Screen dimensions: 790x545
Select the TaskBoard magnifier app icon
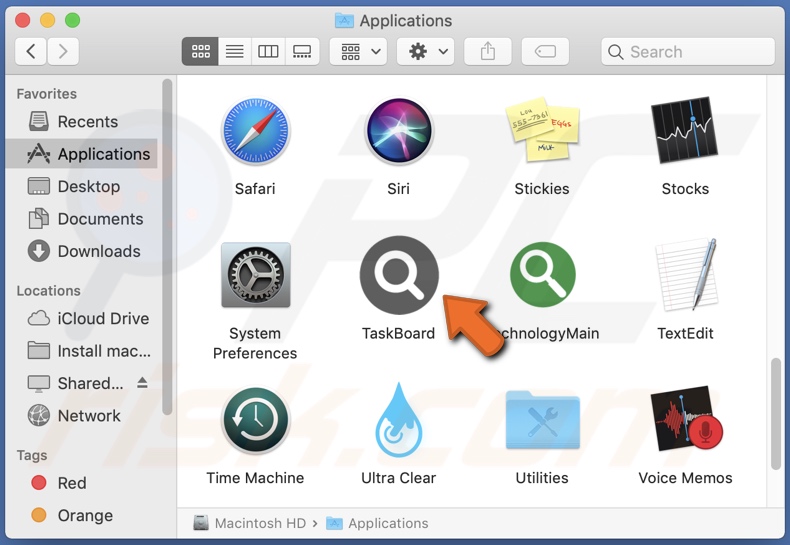(x=399, y=275)
